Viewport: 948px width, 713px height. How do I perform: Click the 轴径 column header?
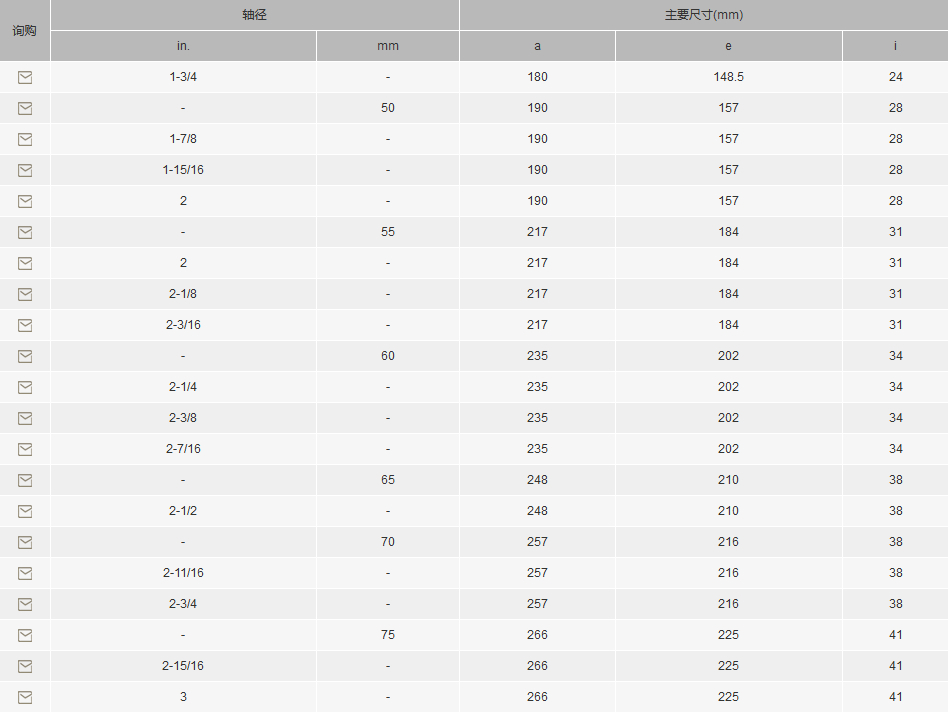click(x=254, y=15)
